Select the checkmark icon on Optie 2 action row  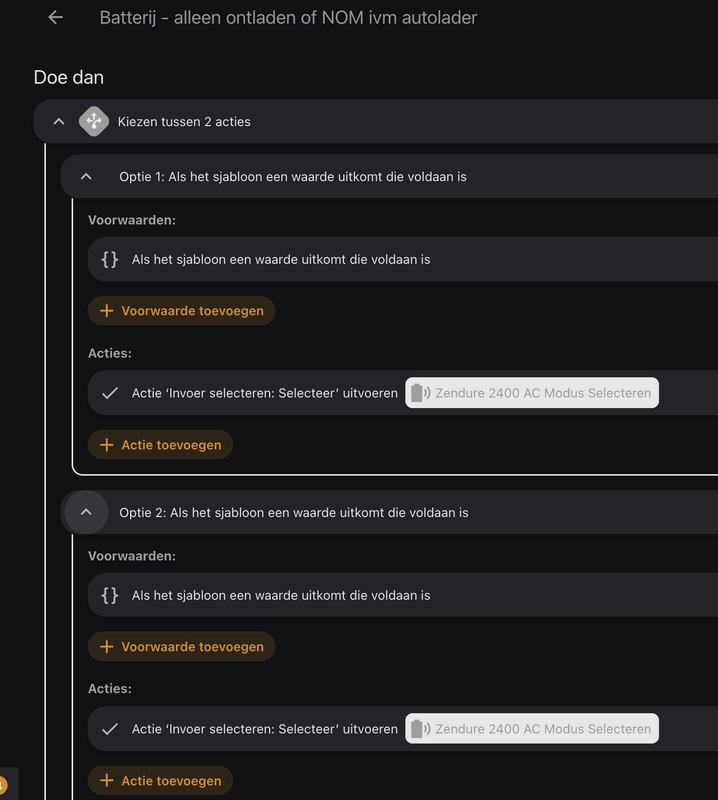[109, 729]
